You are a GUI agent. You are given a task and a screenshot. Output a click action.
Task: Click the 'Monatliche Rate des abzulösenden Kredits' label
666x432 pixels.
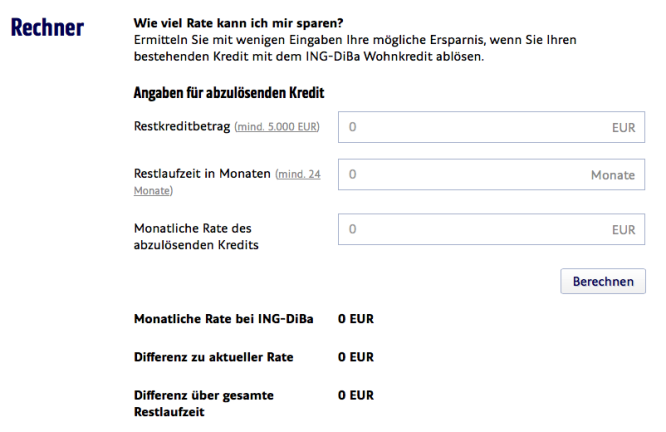tap(196, 237)
